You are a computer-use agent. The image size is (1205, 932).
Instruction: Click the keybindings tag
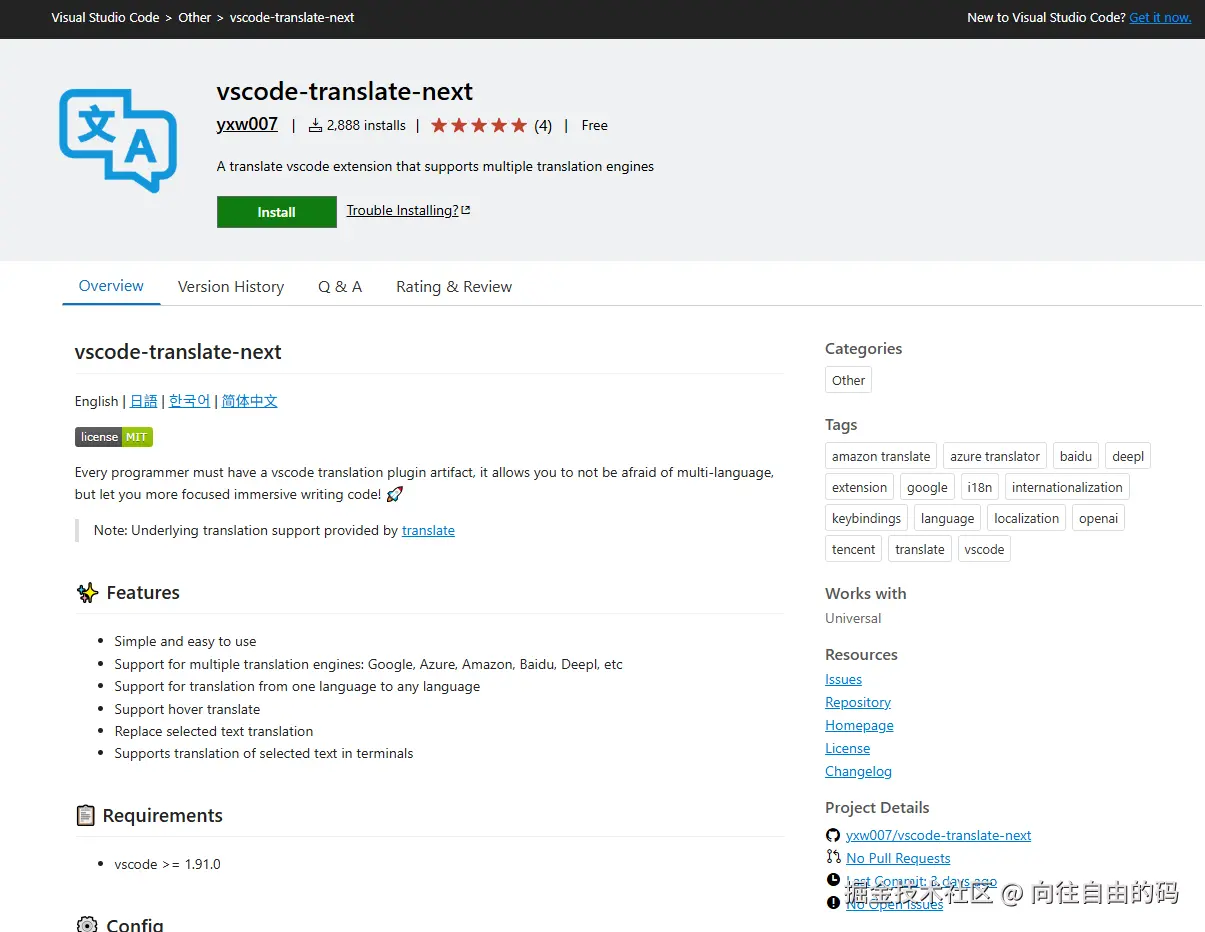point(867,518)
